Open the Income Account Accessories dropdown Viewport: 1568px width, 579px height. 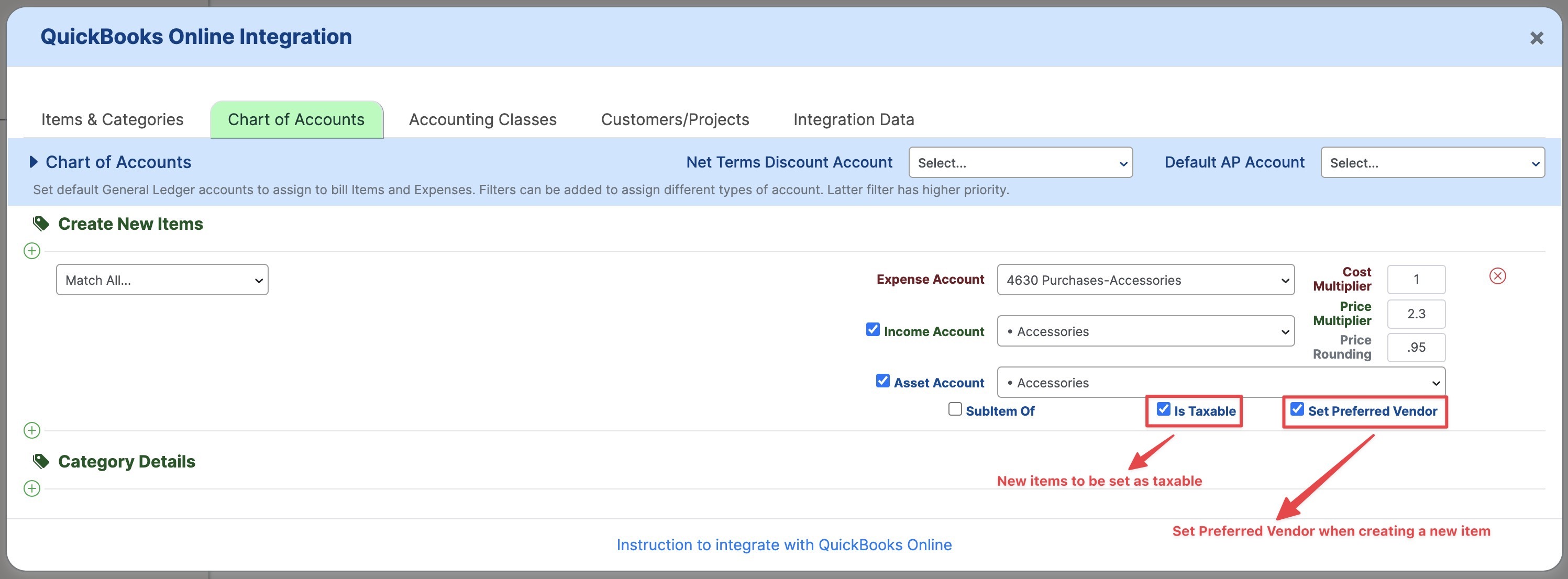tap(1145, 331)
